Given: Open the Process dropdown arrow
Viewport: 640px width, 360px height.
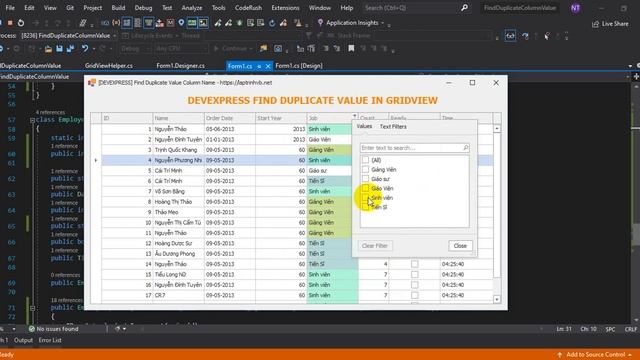Looking at the screenshot, I should [115, 36].
